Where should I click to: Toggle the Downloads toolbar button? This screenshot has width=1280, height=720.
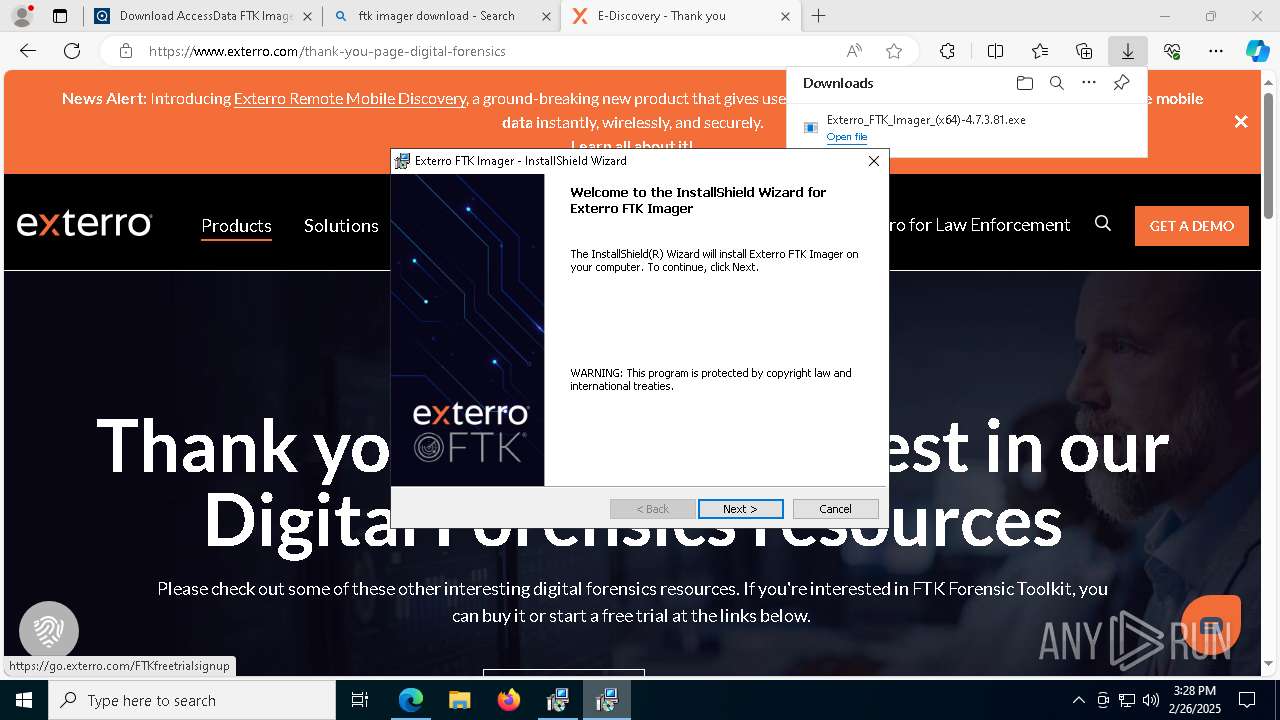tap(1127, 51)
